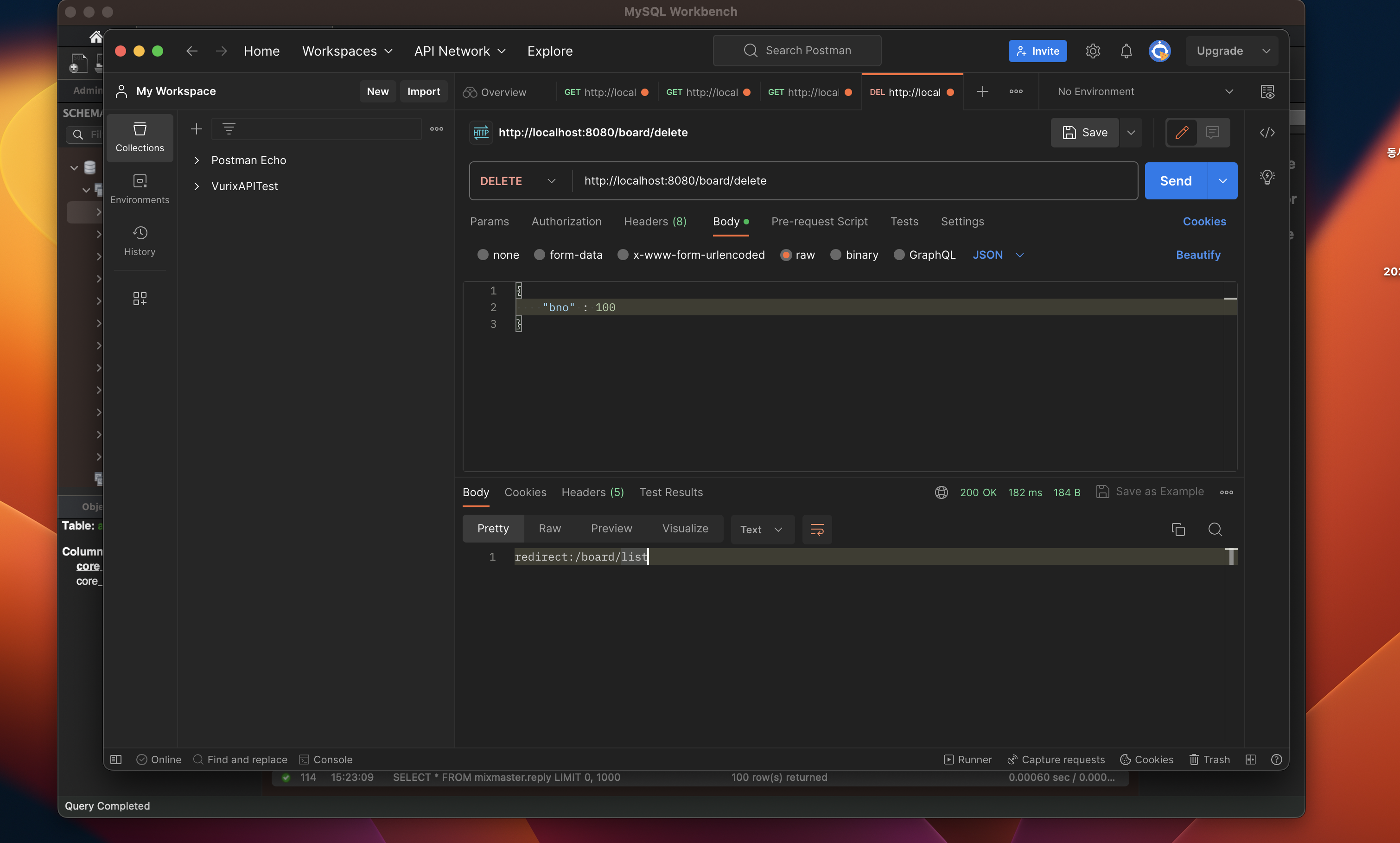Click the request URL input field
1400x843 pixels.
pyautogui.click(x=852, y=181)
